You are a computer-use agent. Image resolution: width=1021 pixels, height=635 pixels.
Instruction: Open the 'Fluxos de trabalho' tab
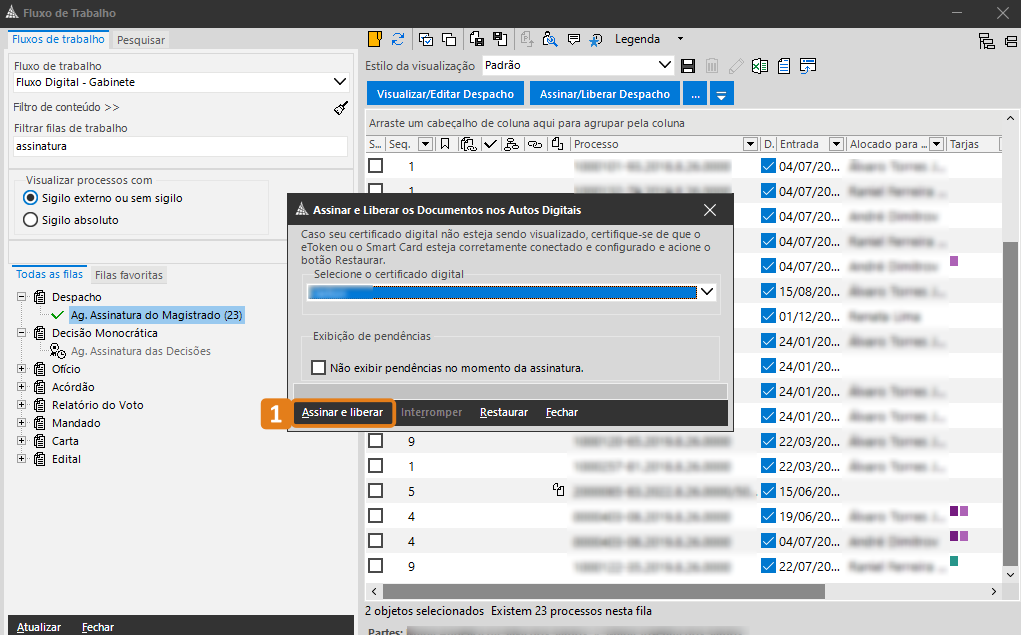[x=58, y=39]
